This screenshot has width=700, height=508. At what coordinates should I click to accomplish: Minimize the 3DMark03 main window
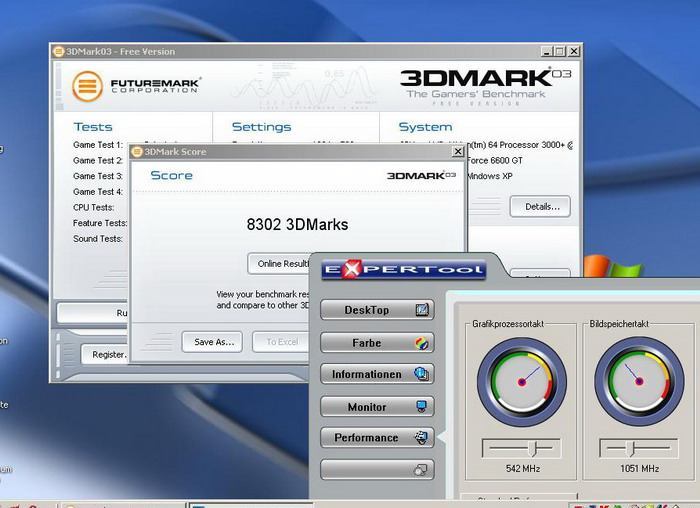[x=547, y=51]
